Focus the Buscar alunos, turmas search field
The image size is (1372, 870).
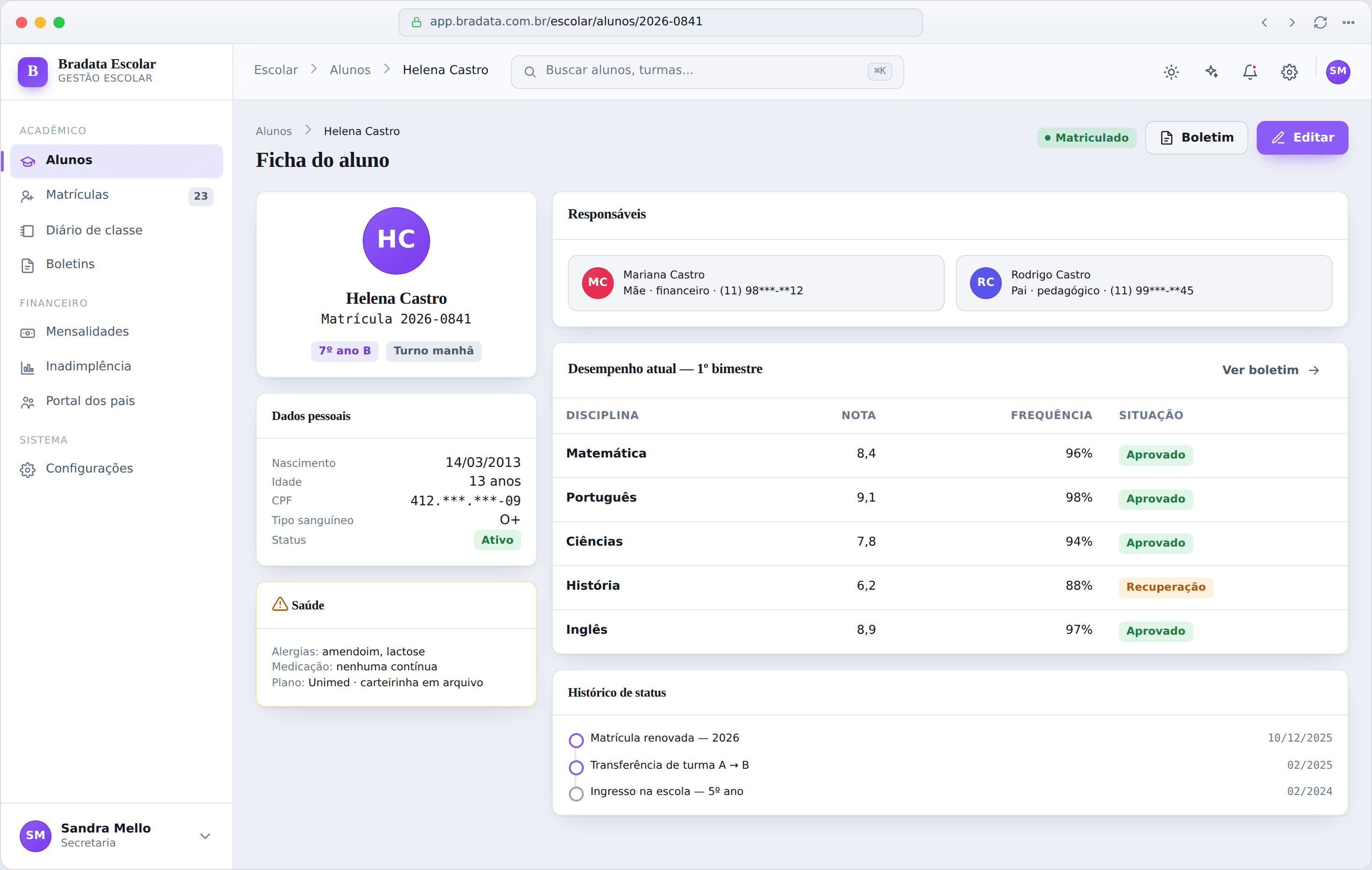point(707,72)
